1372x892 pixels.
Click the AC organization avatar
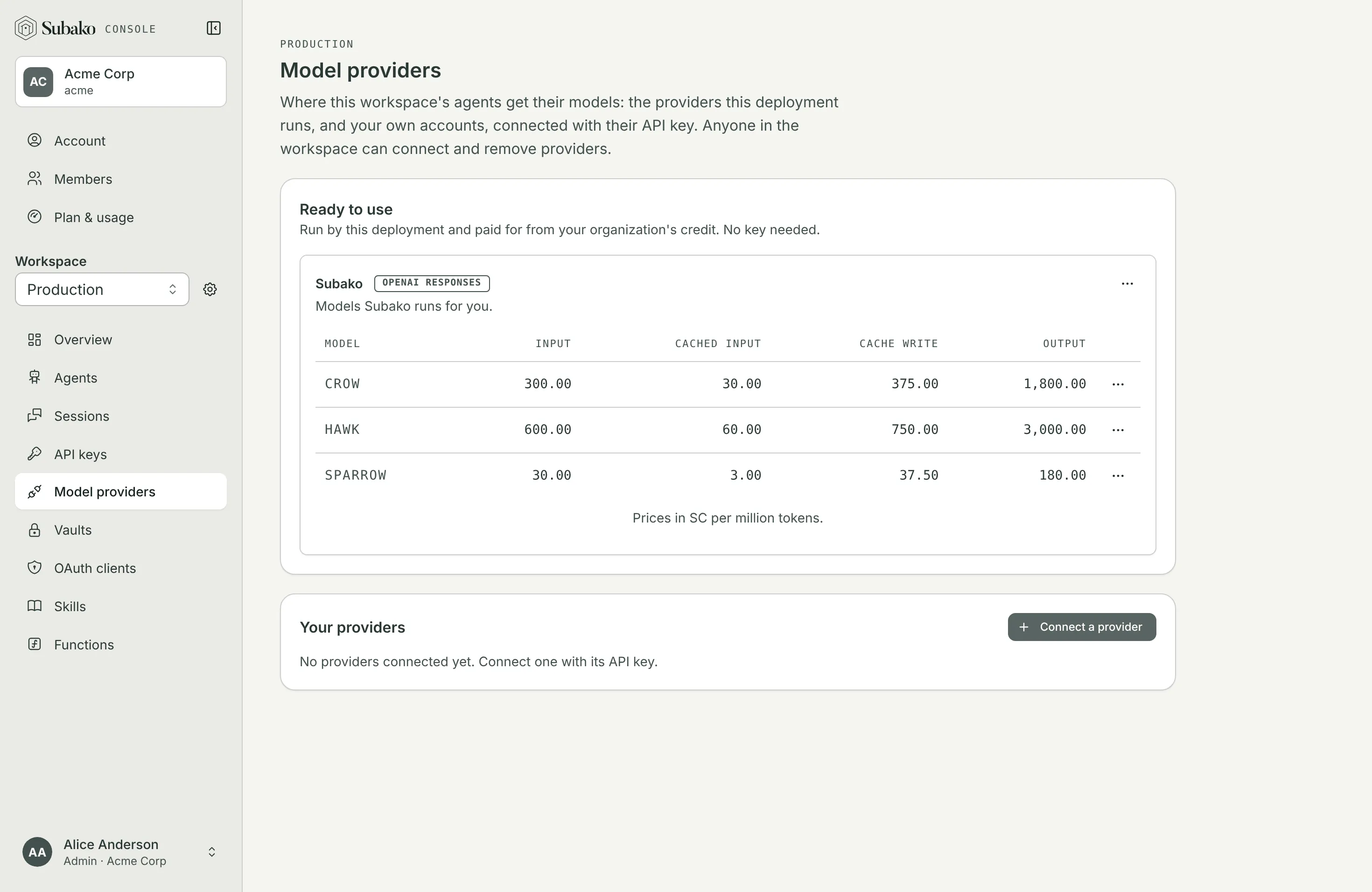click(38, 82)
